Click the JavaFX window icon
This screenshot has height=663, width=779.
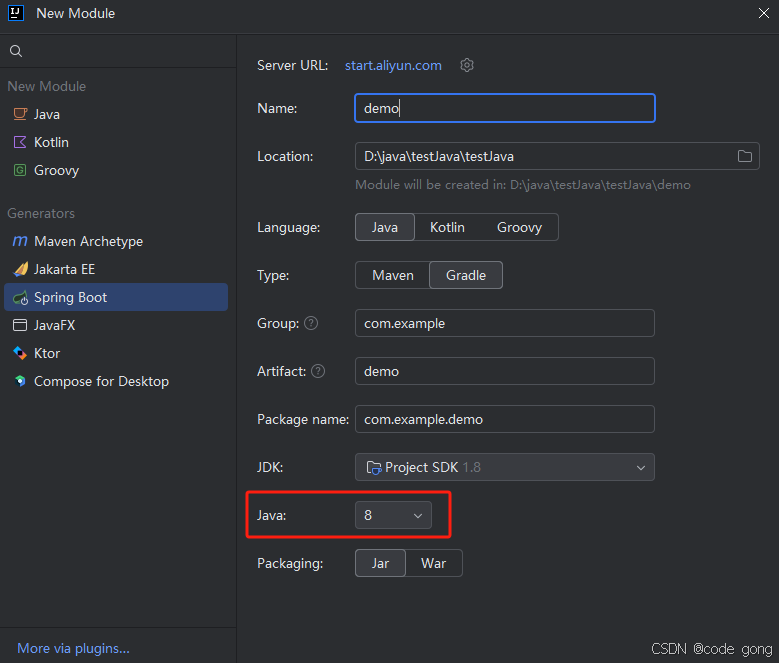coord(20,325)
